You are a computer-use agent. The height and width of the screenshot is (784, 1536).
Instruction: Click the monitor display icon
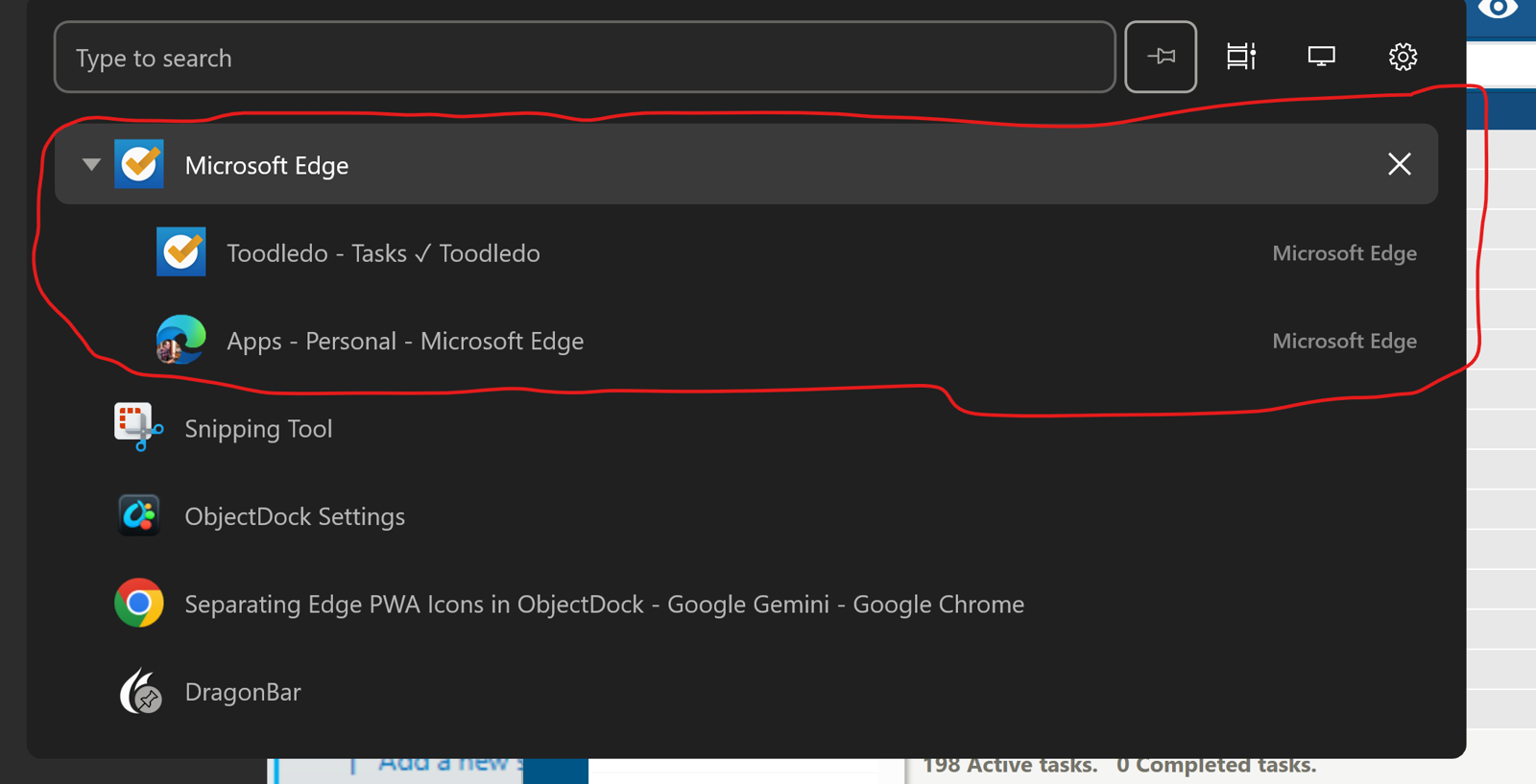pyautogui.click(x=1322, y=57)
